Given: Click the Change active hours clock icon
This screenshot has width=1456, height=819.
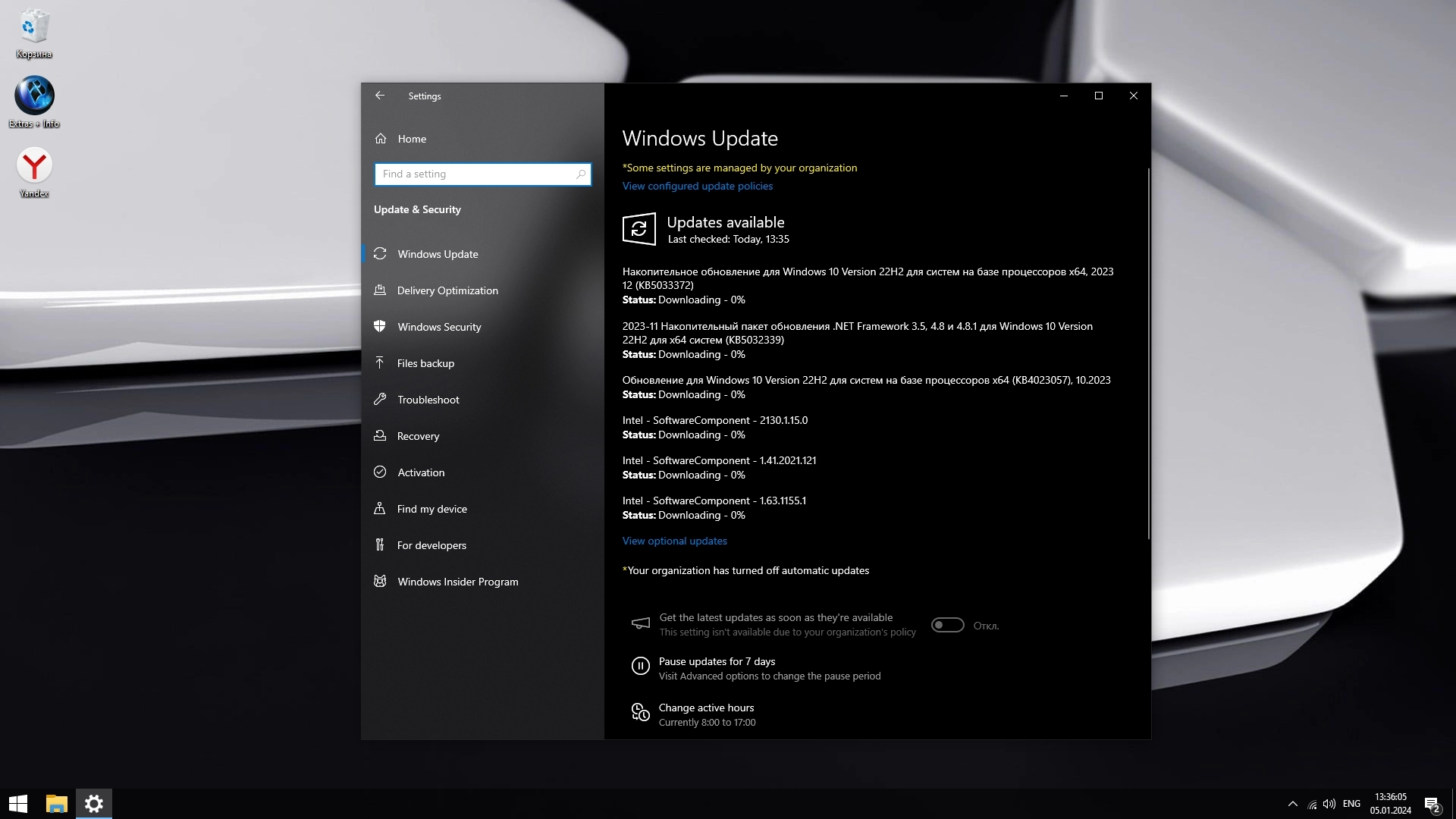Looking at the screenshot, I should pyautogui.click(x=640, y=713).
